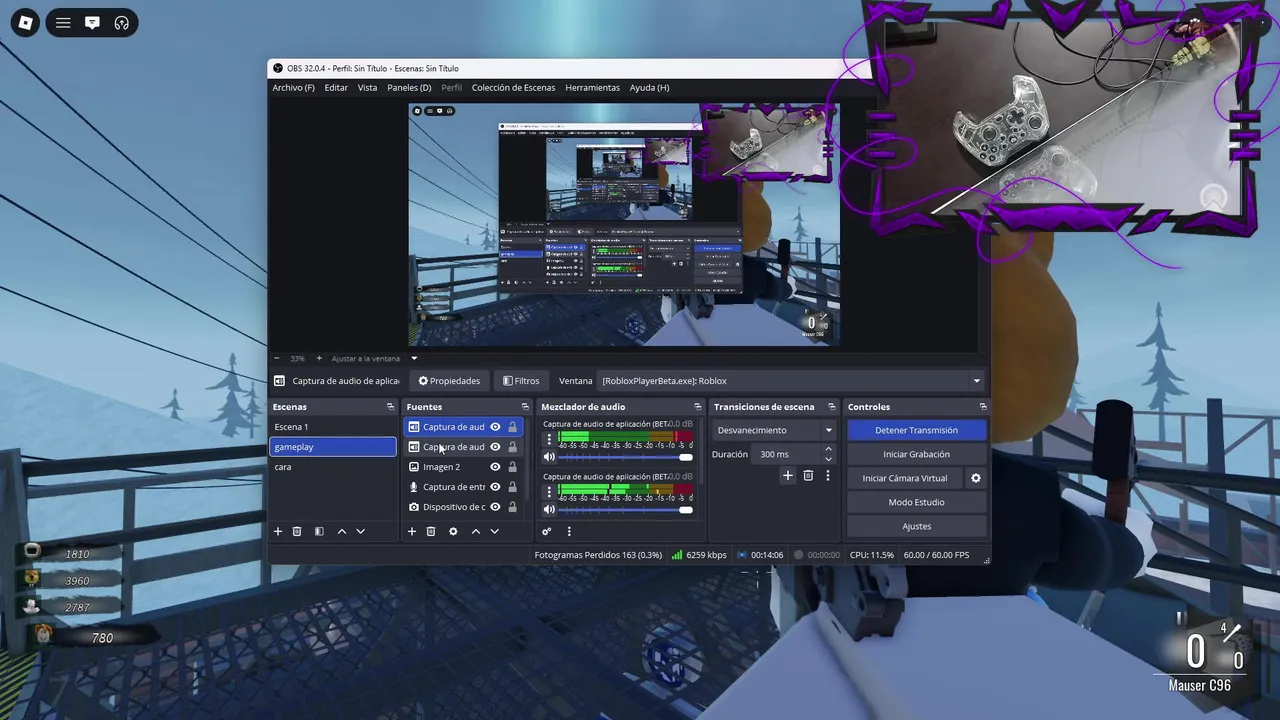Click Iniciar Grabación button
1280x720 pixels.
[917, 454]
